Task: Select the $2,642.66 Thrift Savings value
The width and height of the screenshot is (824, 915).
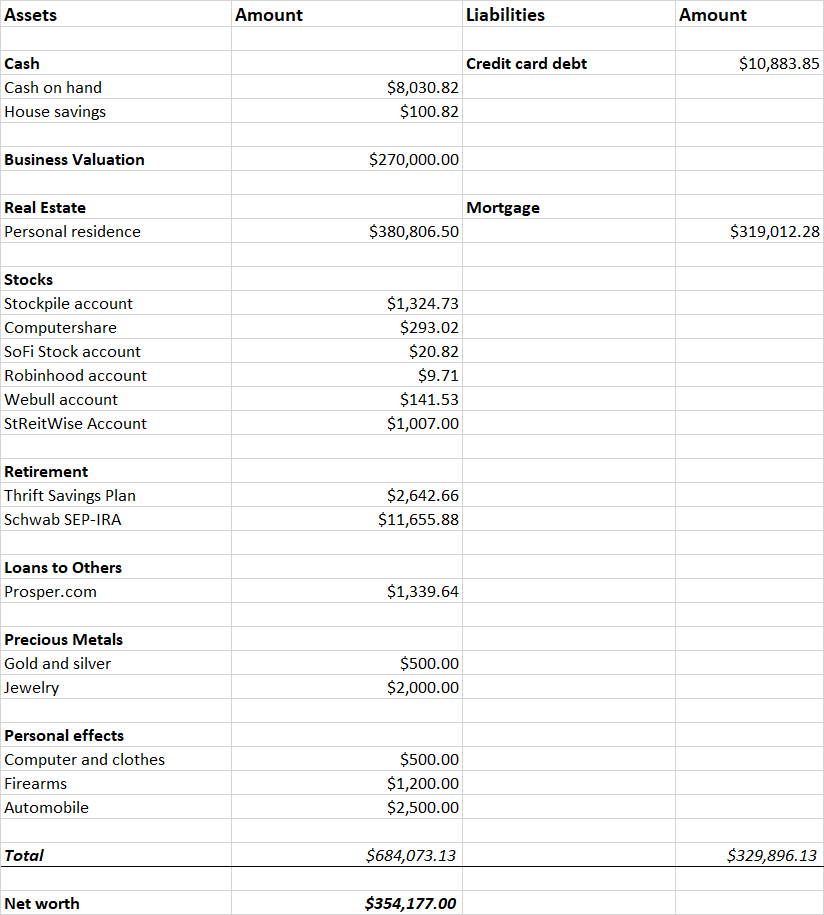Action: (423, 495)
